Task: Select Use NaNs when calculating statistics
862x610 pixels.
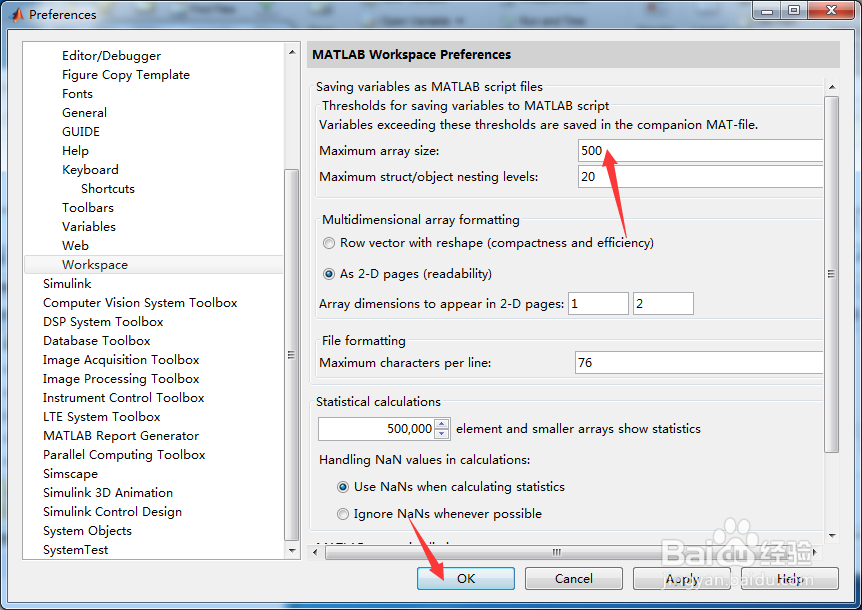Action: pyautogui.click(x=342, y=487)
